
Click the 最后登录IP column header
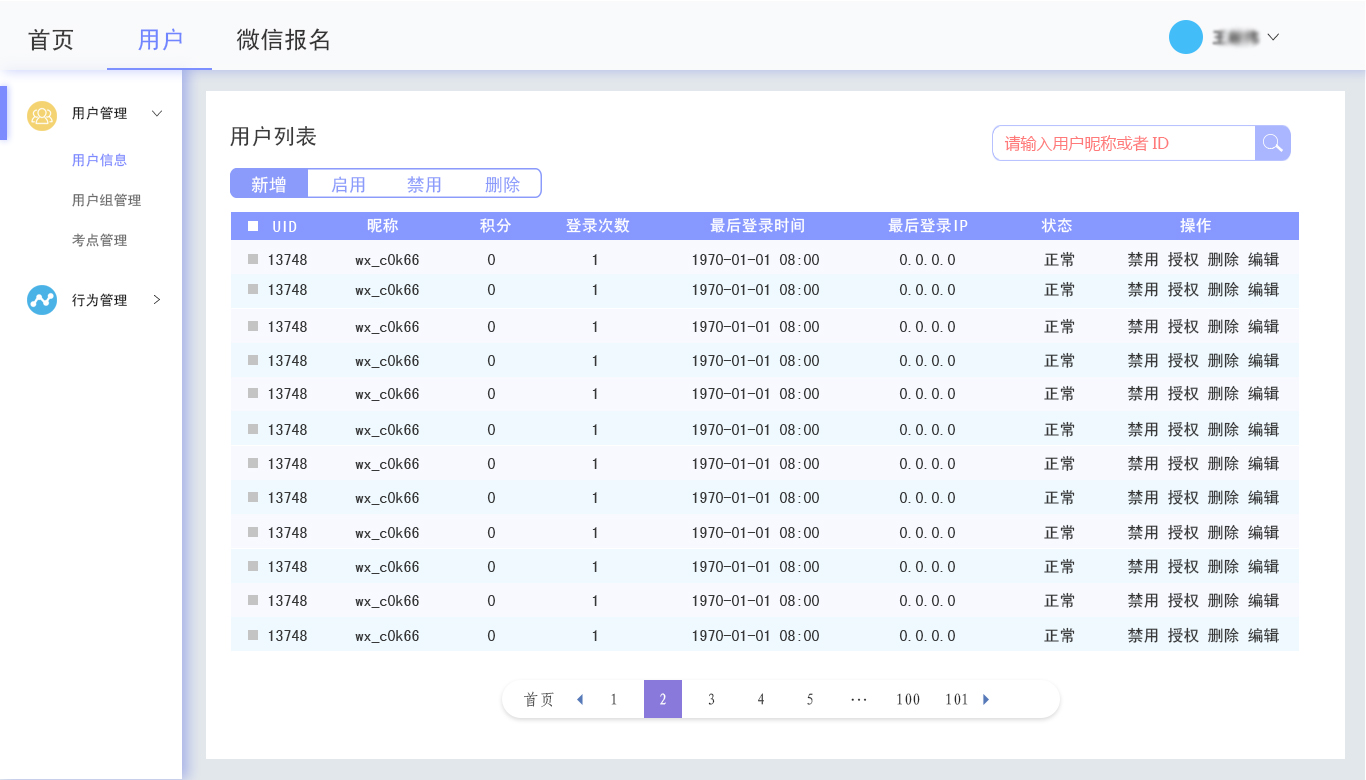pos(928,226)
